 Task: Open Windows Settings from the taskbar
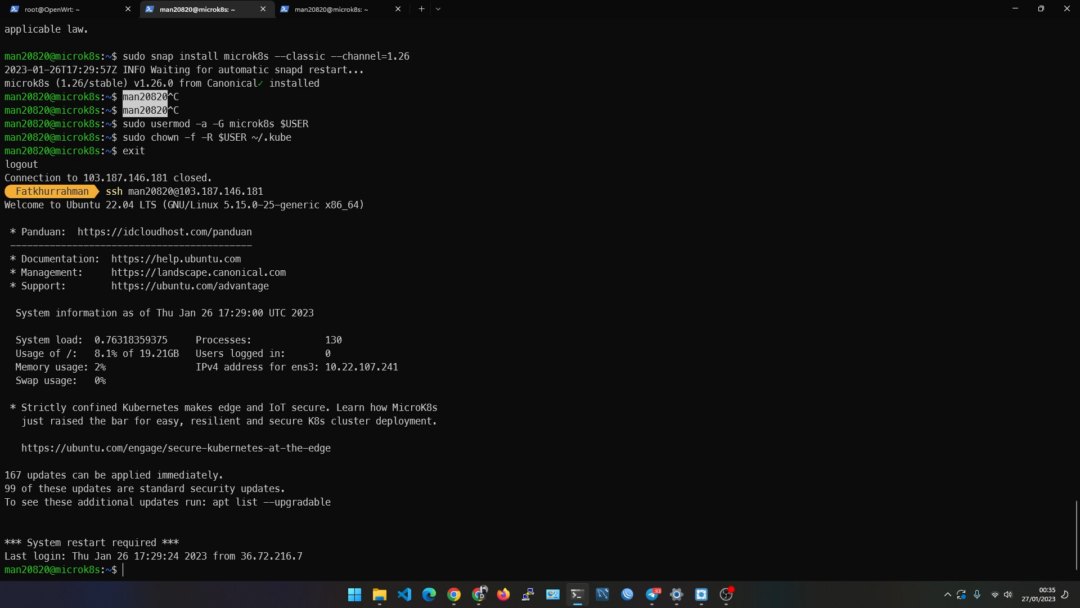click(677, 594)
